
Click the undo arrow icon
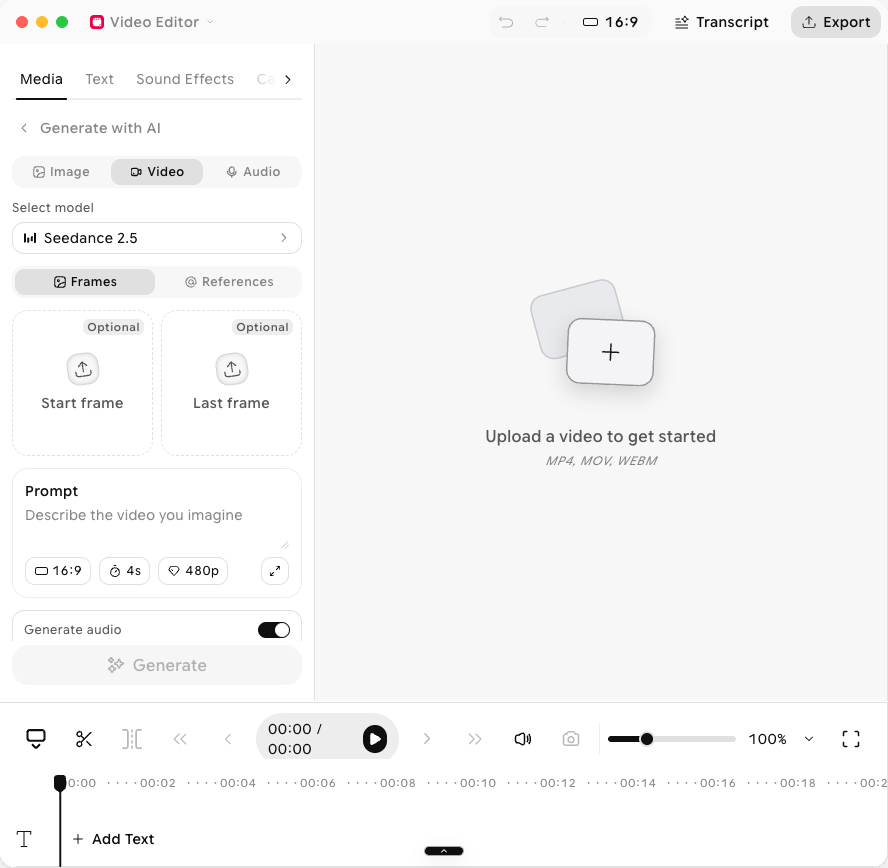(x=506, y=22)
